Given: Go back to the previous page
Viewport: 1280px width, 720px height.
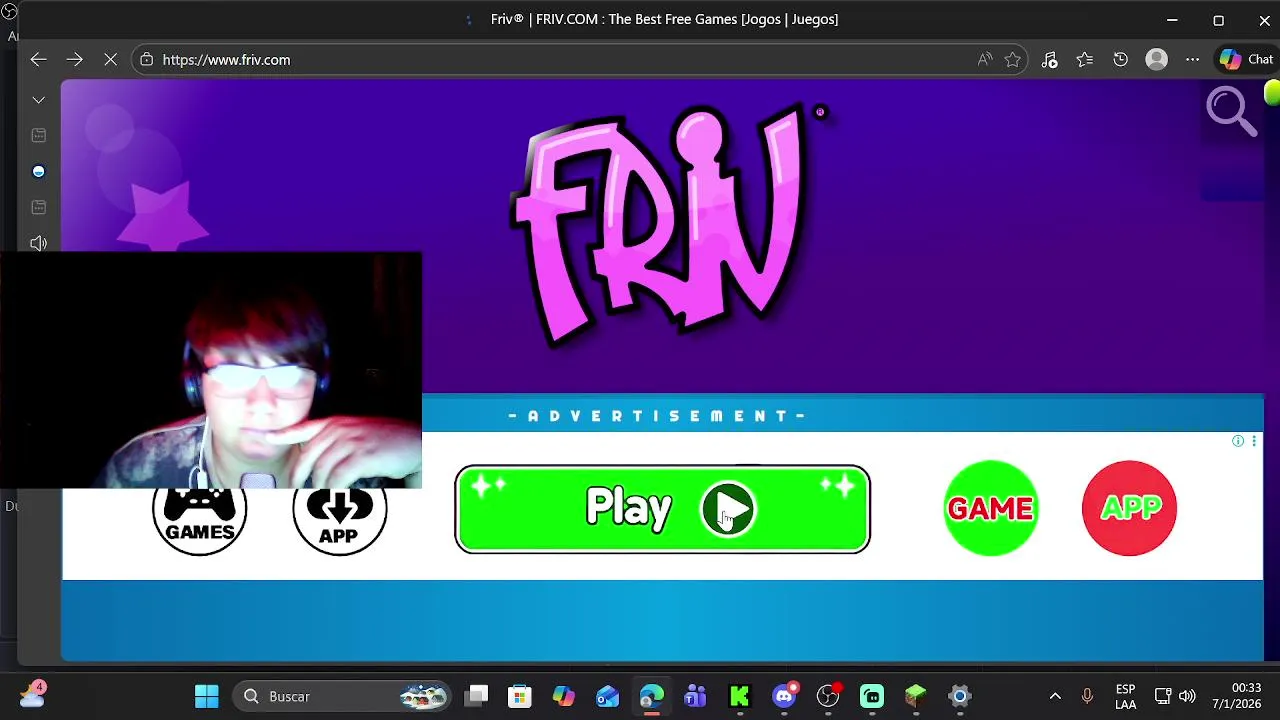Looking at the screenshot, I should [x=38, y=60].
